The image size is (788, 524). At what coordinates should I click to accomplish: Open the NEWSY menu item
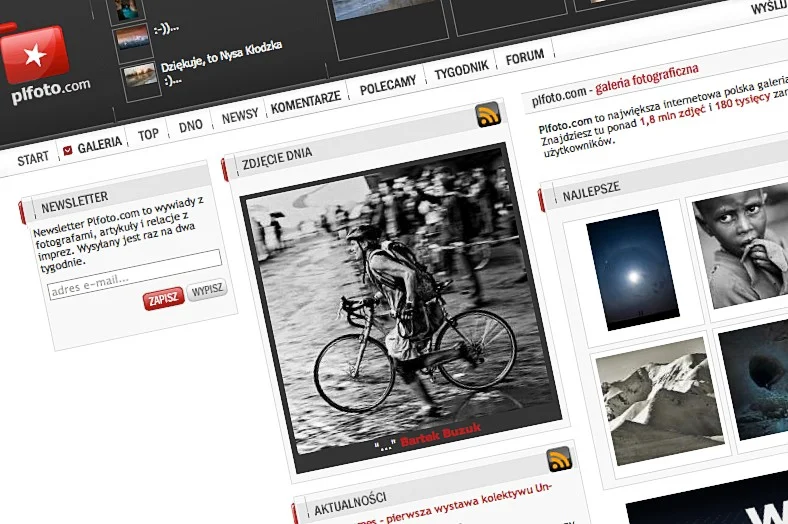coord(240,116)
